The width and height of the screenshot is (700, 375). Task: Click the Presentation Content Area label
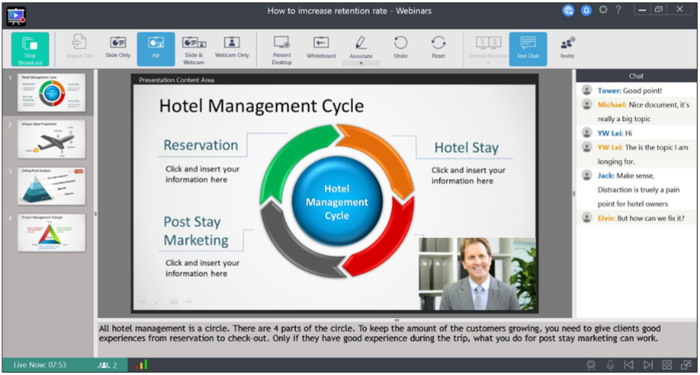pyautogui.click(x=176, y=80)
